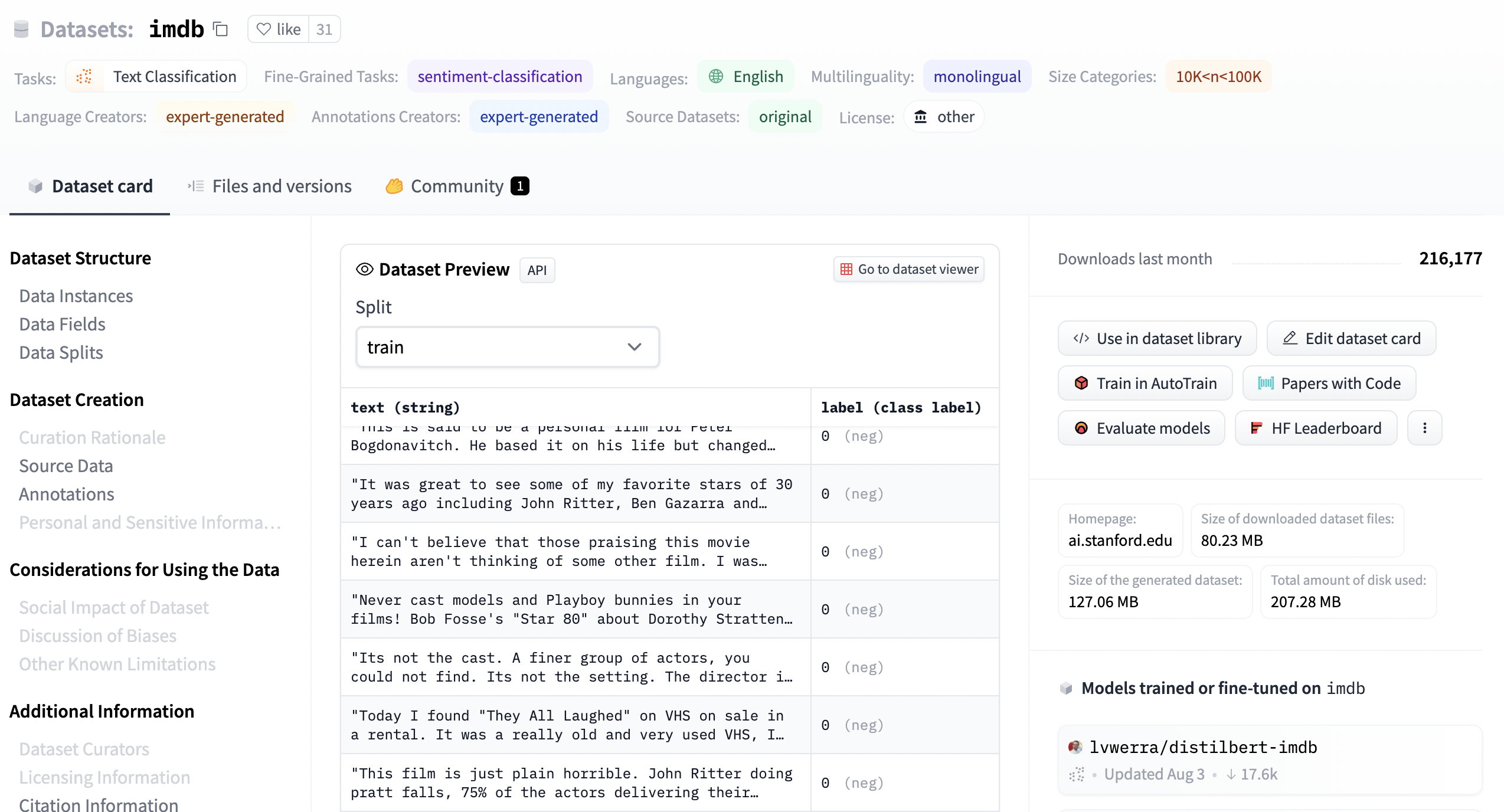Screen dimensions: 1504x812
Task: Click the Evaluate models icon
Action: (1082, 428)
